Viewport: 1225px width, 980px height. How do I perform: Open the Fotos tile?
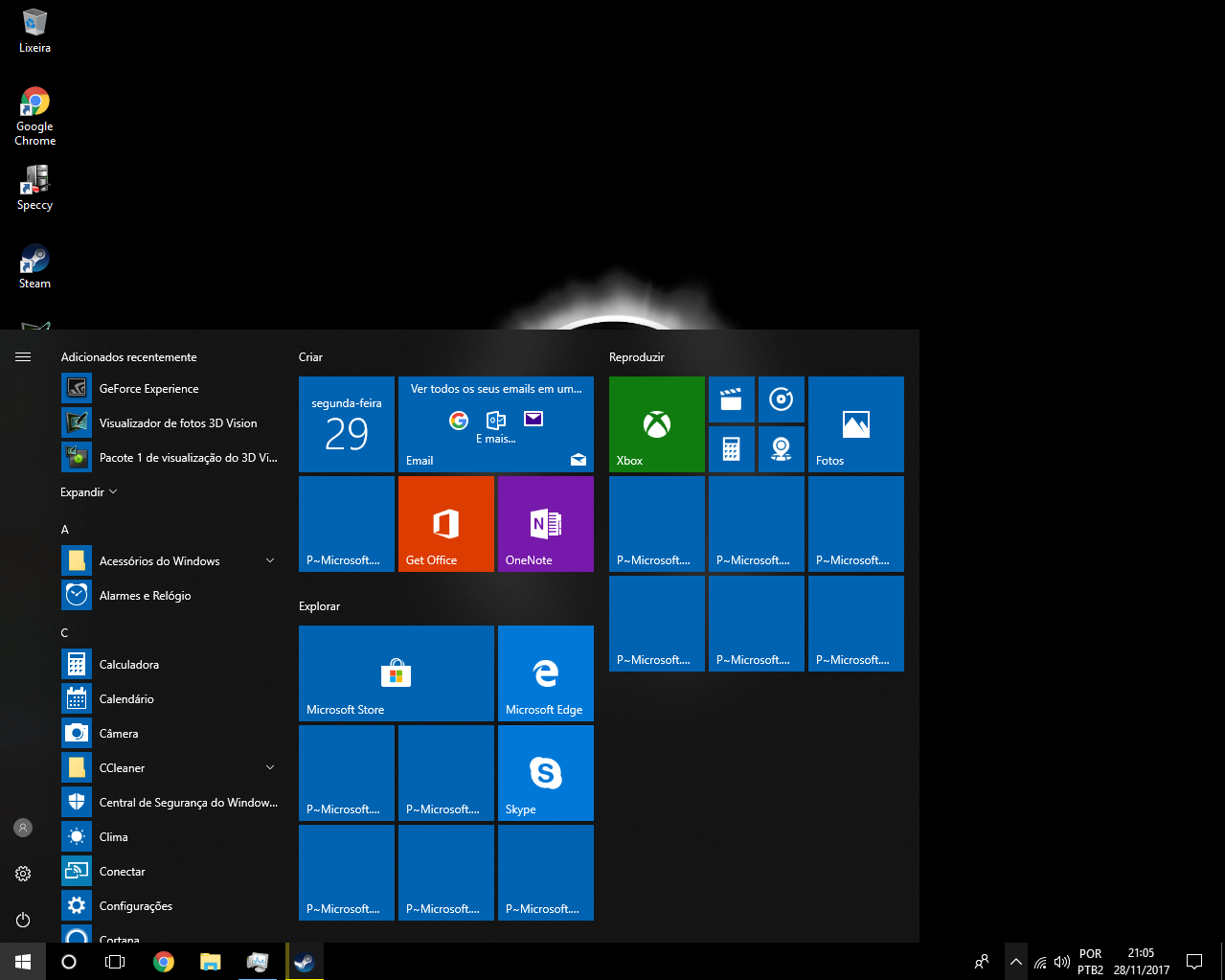pos(856,424)
